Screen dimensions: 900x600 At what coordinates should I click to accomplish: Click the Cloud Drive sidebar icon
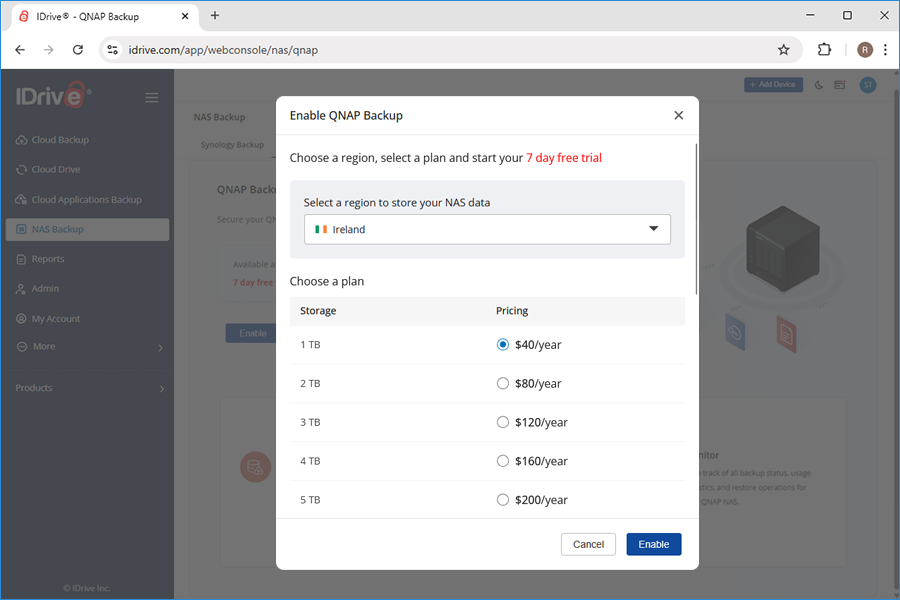click(x=21, y=169)
